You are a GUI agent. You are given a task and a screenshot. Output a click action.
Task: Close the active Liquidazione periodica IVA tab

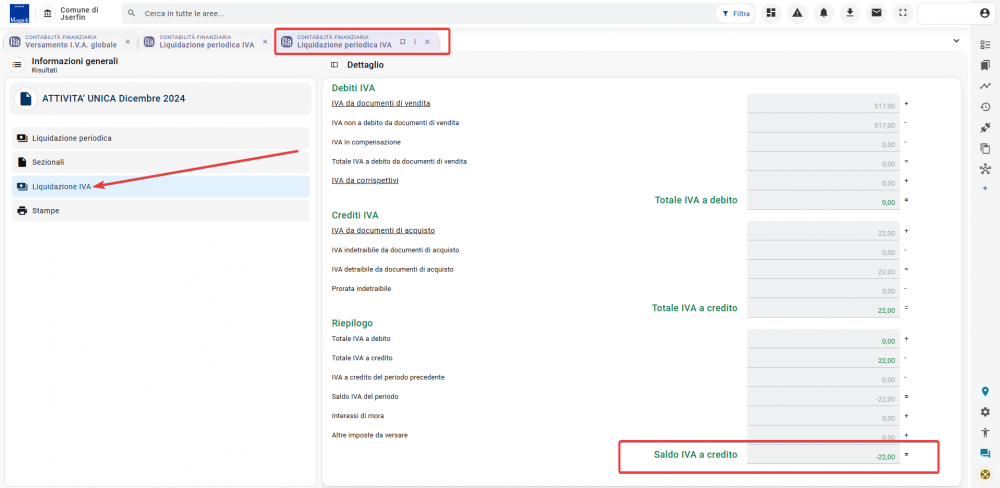[x=427, y=41]
